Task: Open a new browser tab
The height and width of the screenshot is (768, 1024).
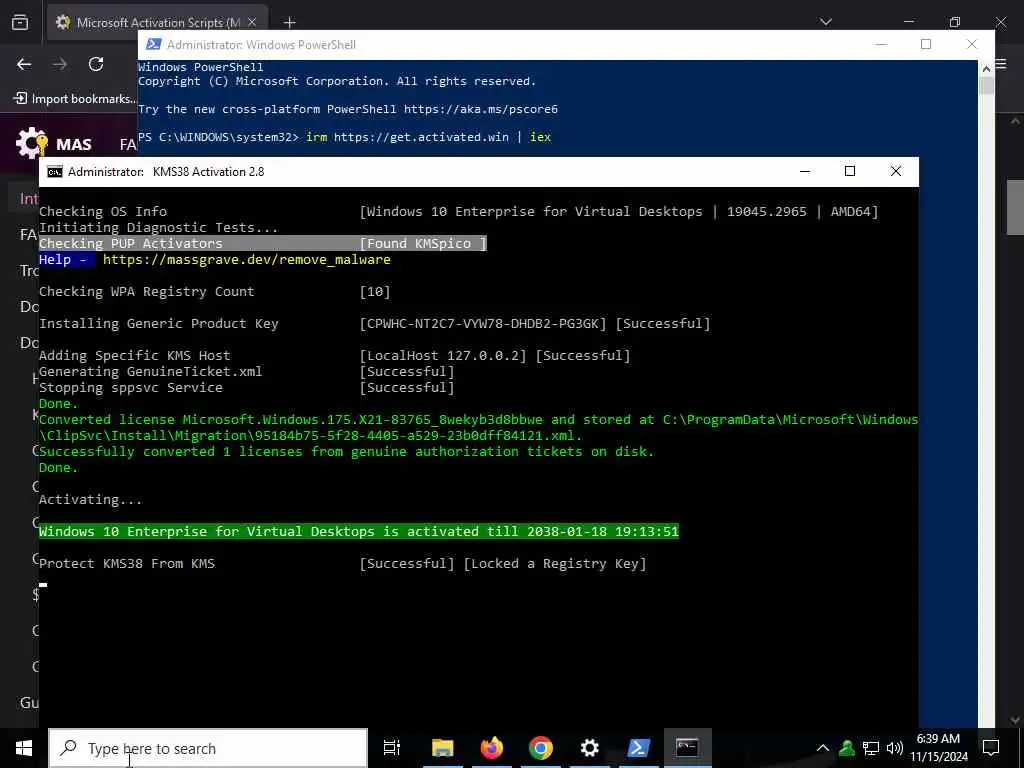Action: tap(289, 22)
